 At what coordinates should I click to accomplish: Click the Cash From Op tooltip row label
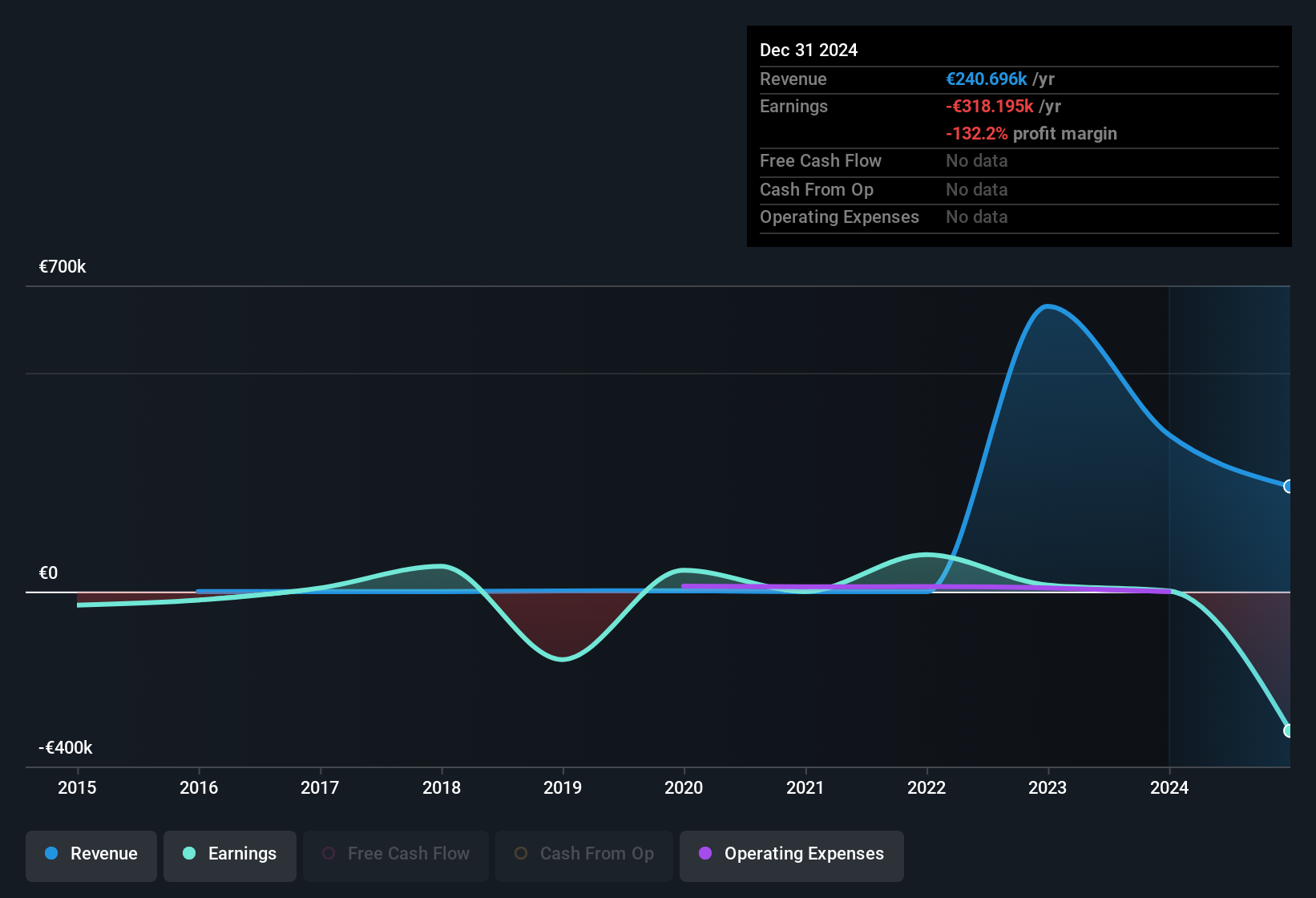pos(817,189)
